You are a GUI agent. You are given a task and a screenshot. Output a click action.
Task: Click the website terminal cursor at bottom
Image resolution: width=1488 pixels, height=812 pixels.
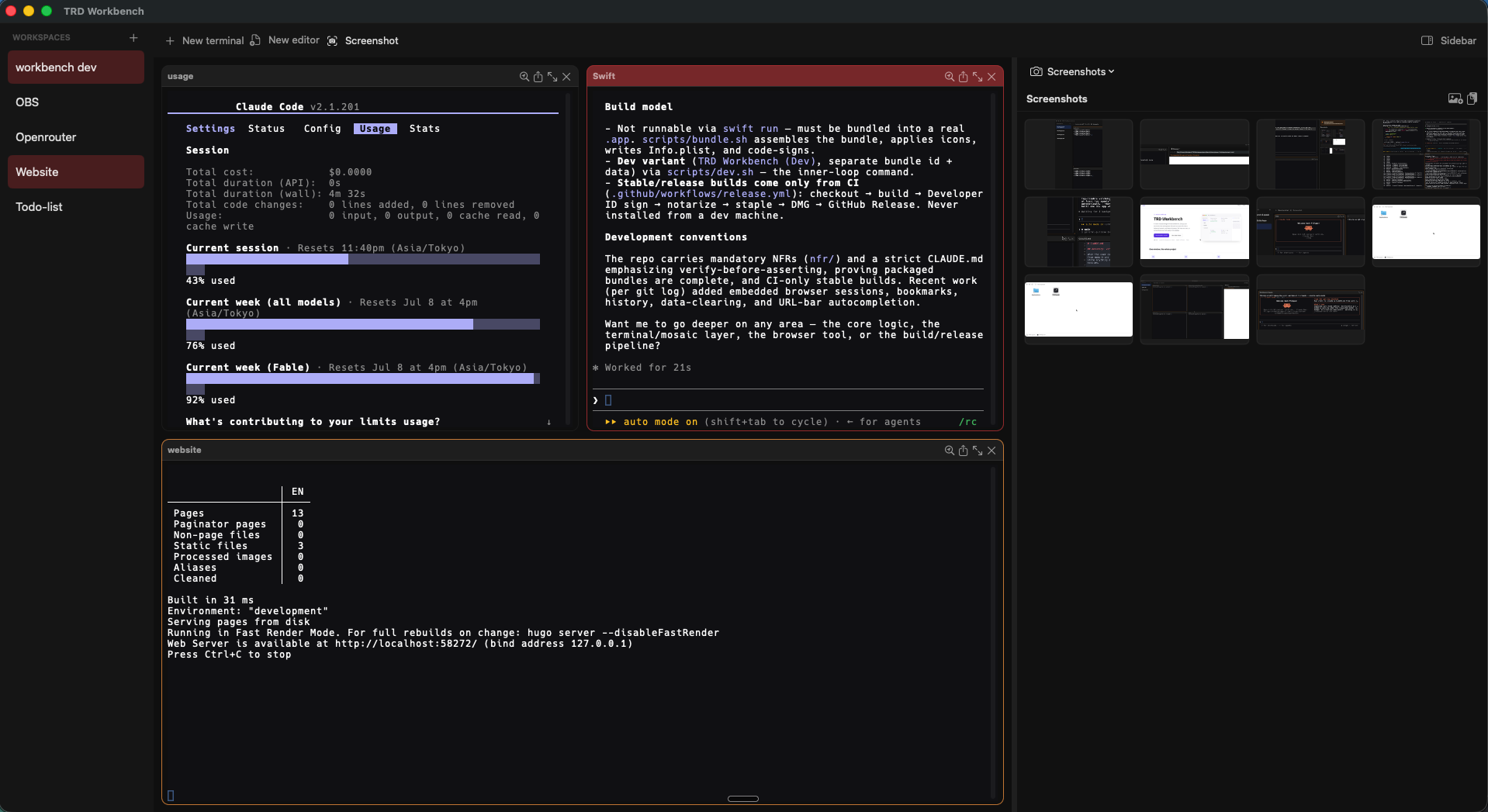[x=171, y=796]
